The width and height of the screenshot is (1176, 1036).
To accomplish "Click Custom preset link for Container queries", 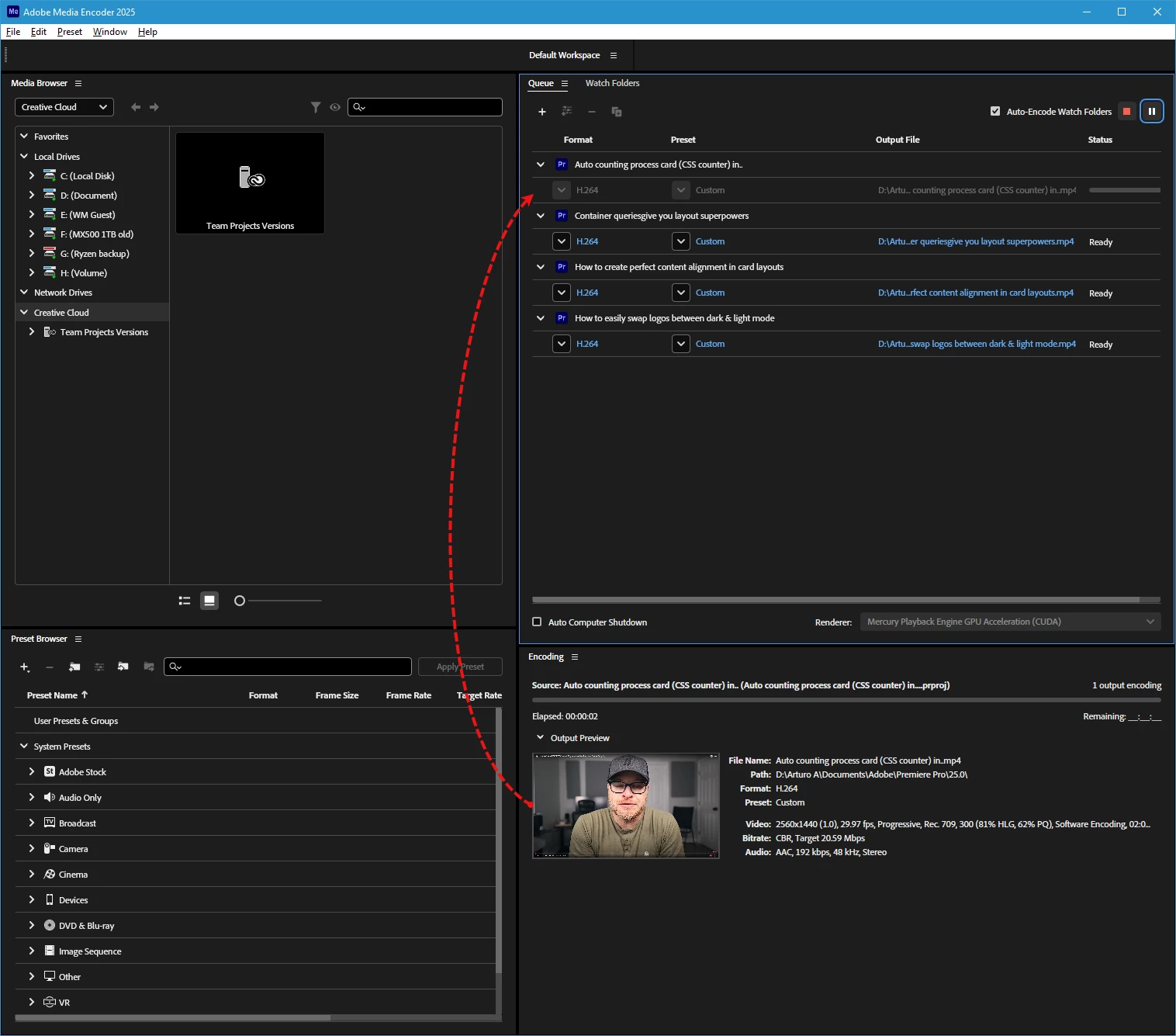I will point(710,241).
